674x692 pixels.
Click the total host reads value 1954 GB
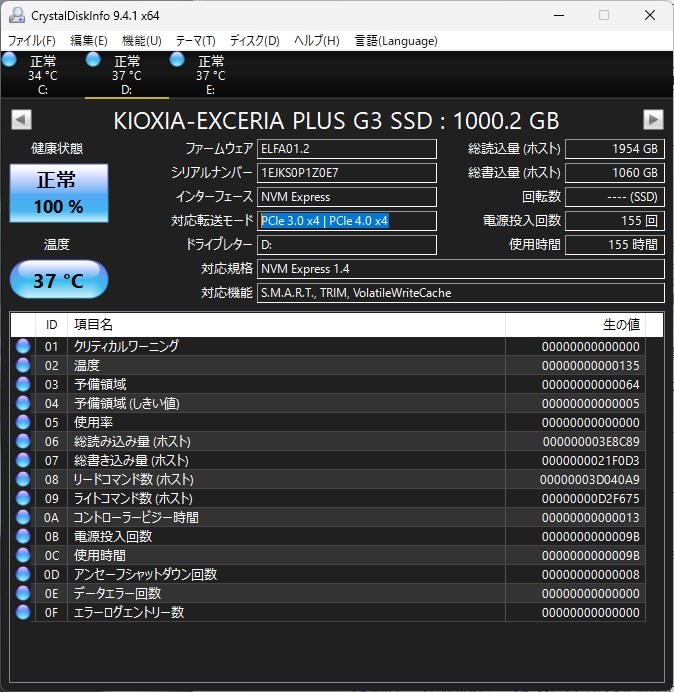pos(615,149)
